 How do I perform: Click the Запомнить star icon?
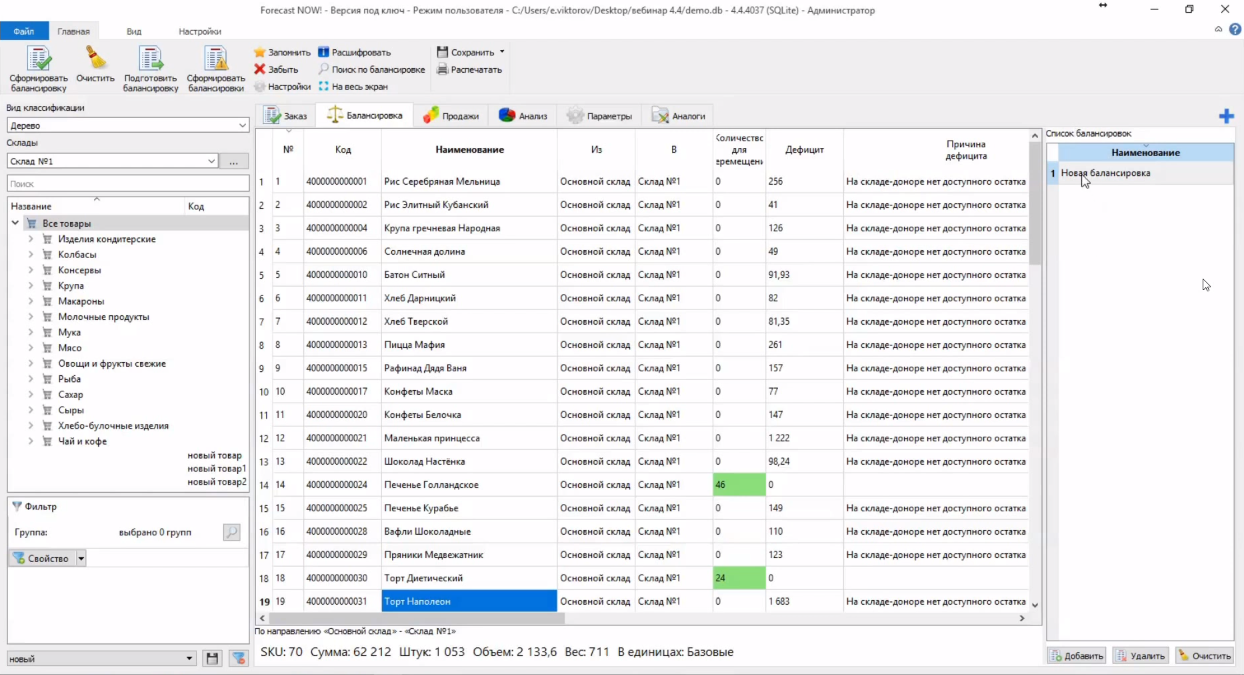(x=260, y=52)
